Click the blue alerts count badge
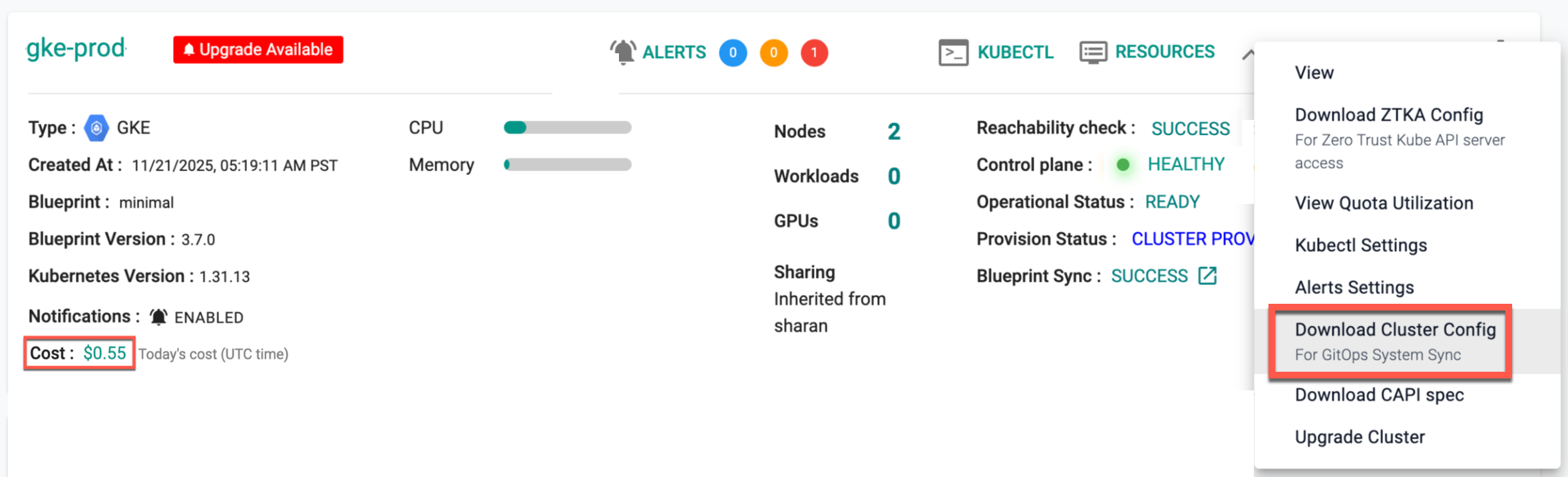The height and width of the screenshot is (477, 1568). [x=733, y=53]
